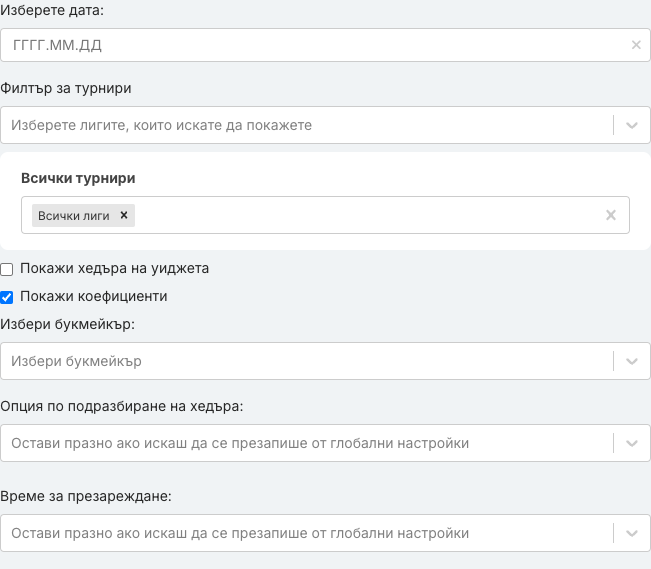Click the 'Покажи хедъра на уиджета' label text

pos(115,269)
